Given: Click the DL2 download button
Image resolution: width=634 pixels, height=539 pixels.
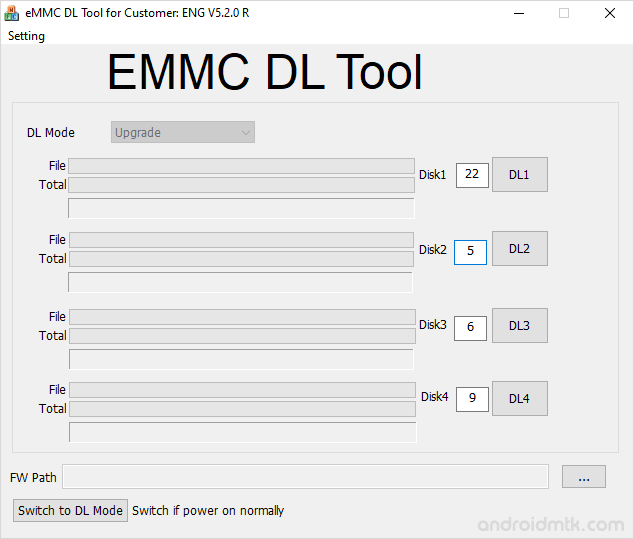Looking at the screenshot, I should (520, 249).
